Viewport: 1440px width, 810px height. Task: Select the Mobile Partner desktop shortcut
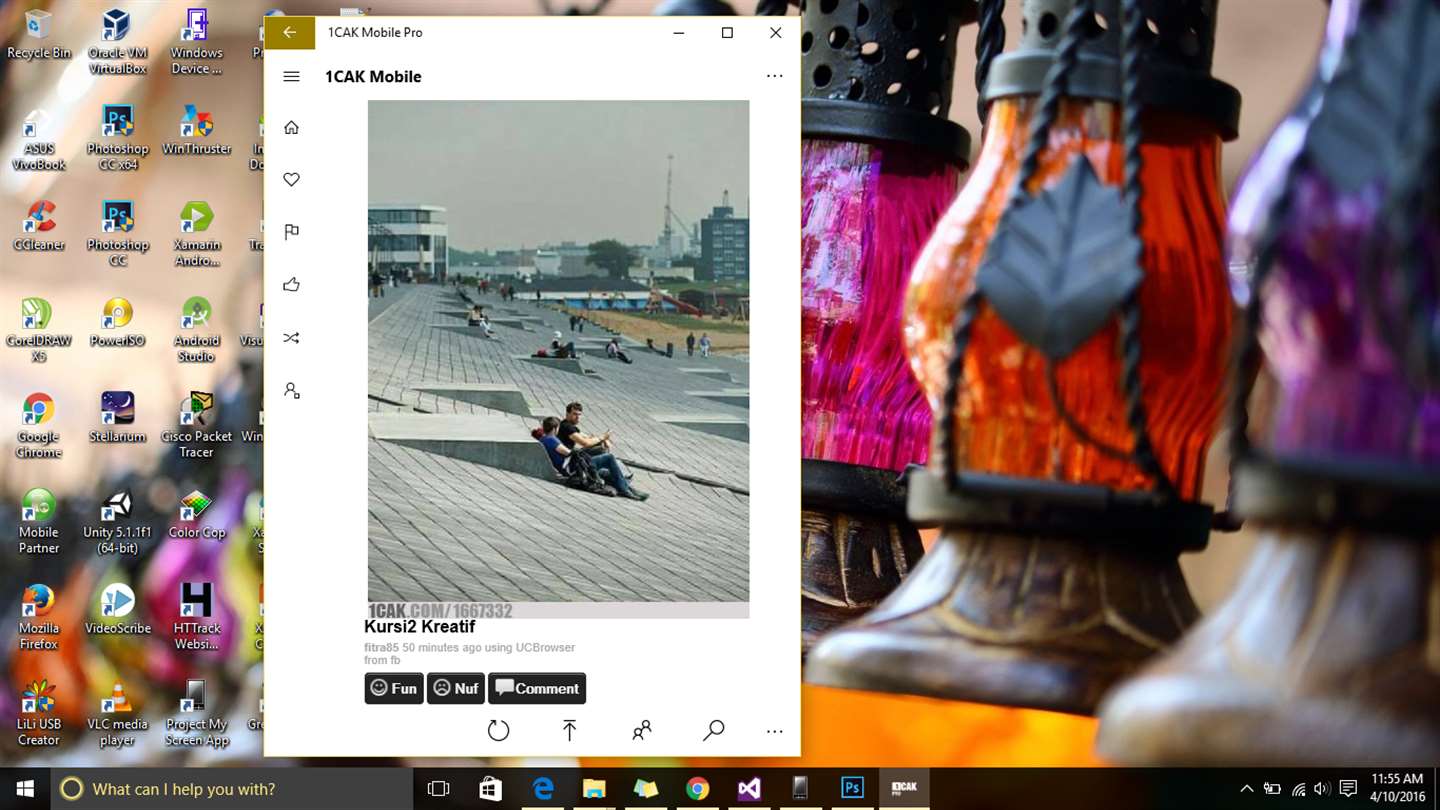click(39, 522)
